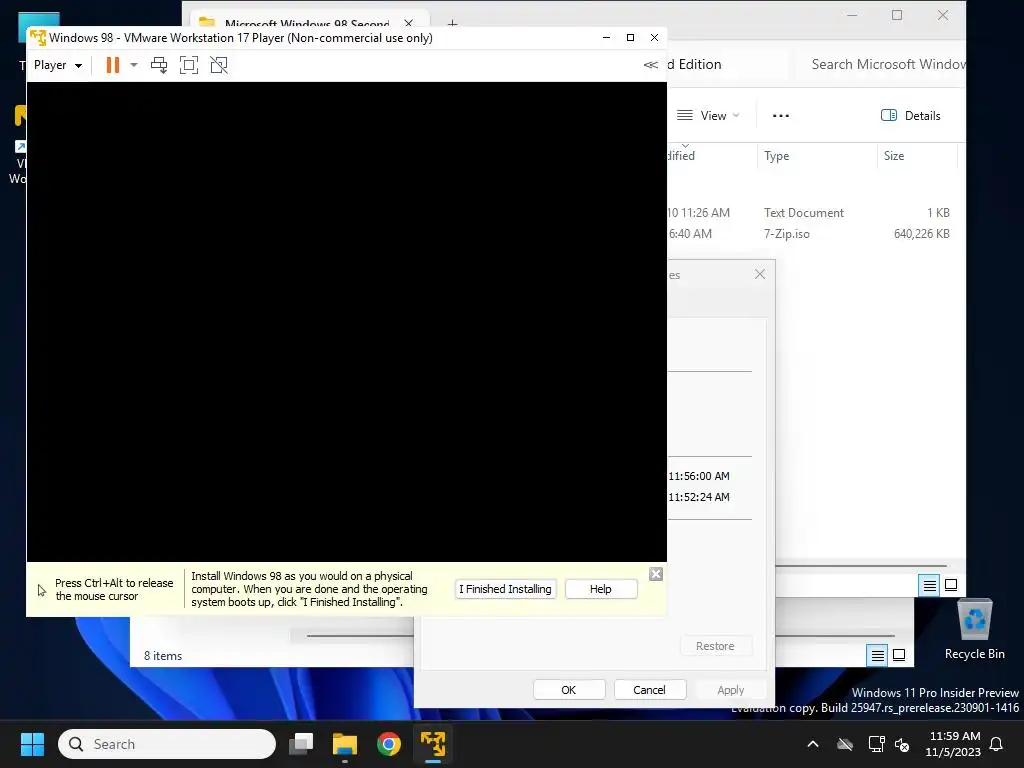Image resolution: width=1024 pixels, height=768 pixels.
Task: Switch to VMware Player taskbar icon
Action: point(432,744)
